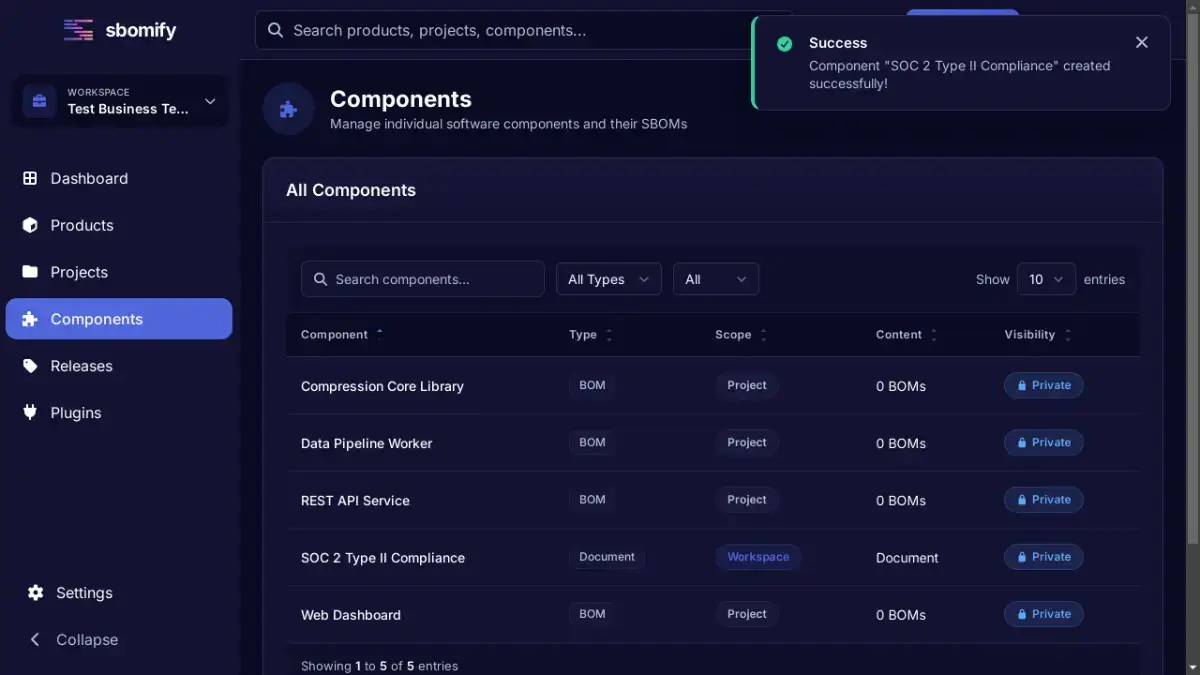Screen dimensions: 1200x675
Task: Click "0 BOMs" for Data Pipeline Worker
Action: click(x=901, y=443)
